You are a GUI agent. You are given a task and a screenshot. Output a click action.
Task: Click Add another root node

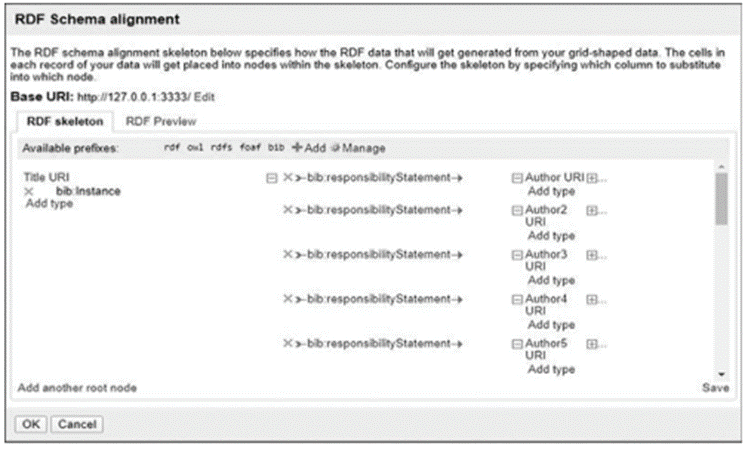coord(79,387)
